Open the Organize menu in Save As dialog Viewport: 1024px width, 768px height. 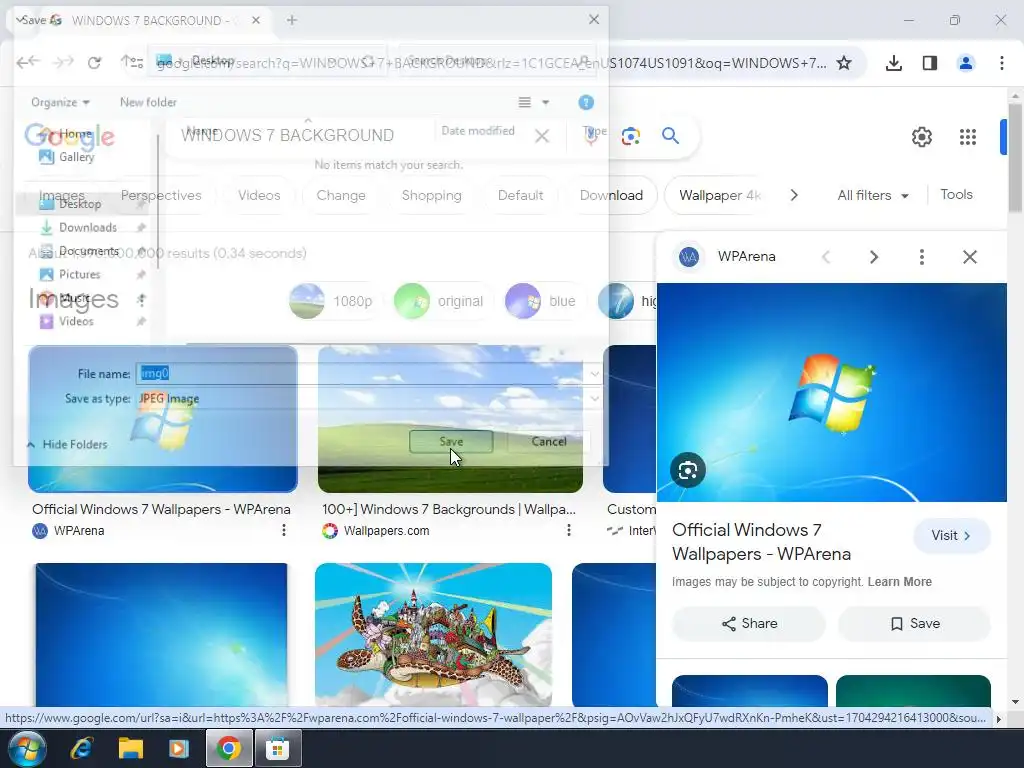(x=60, y=103)
